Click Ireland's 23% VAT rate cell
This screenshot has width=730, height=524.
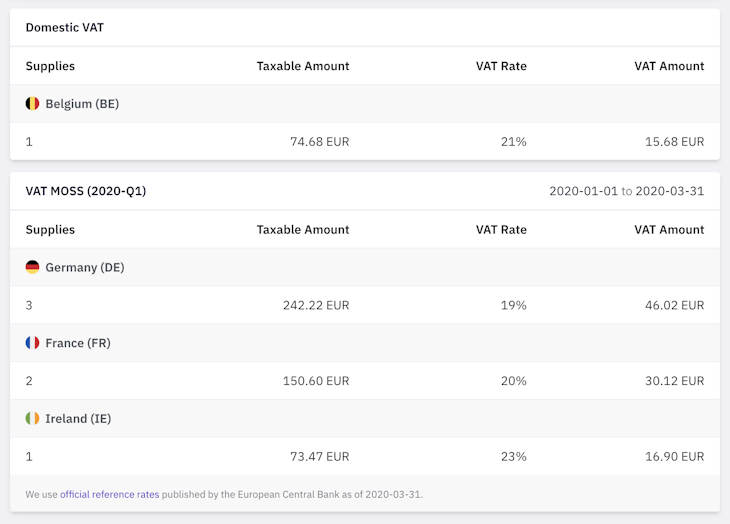pos(513,457)
